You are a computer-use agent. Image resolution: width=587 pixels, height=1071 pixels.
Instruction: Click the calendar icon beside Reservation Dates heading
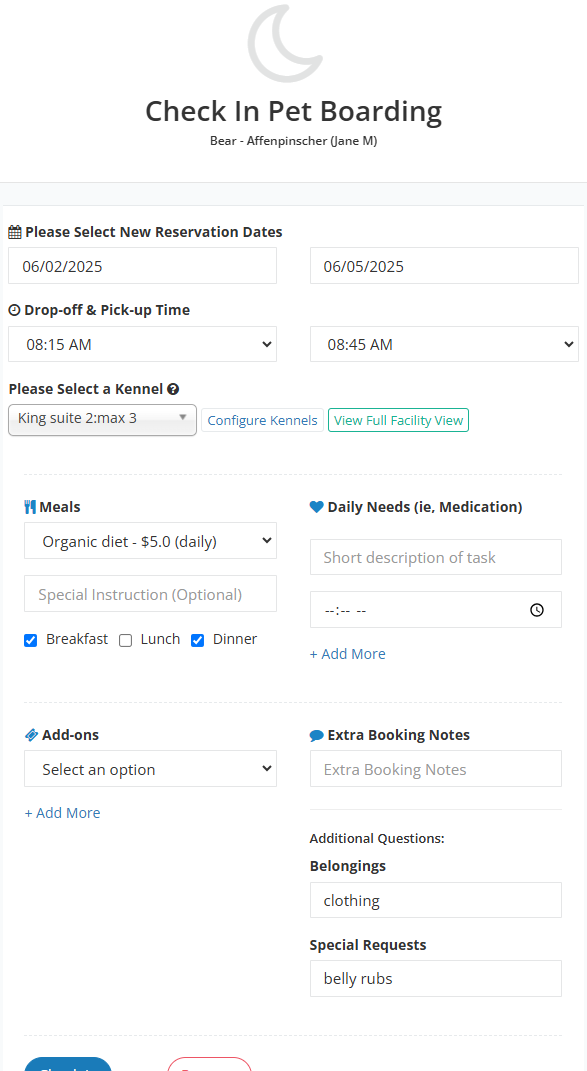(14, 232)
